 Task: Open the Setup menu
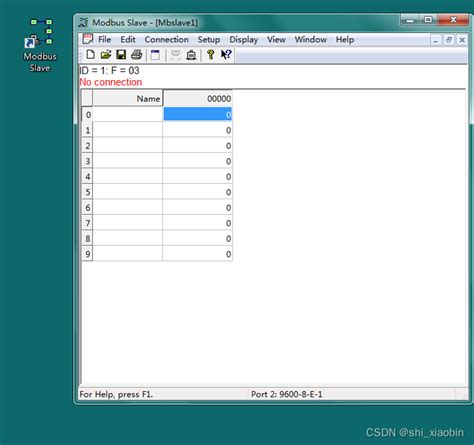[209, 40]
